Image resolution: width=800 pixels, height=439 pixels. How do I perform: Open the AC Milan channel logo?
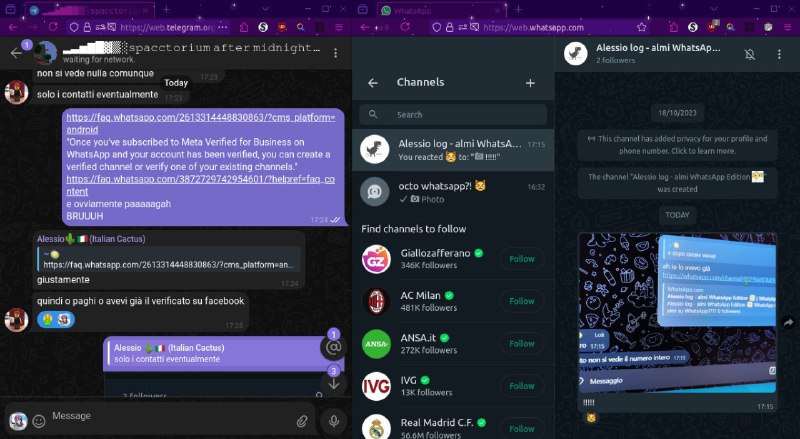pyautogui.click(x=376, y=301)
